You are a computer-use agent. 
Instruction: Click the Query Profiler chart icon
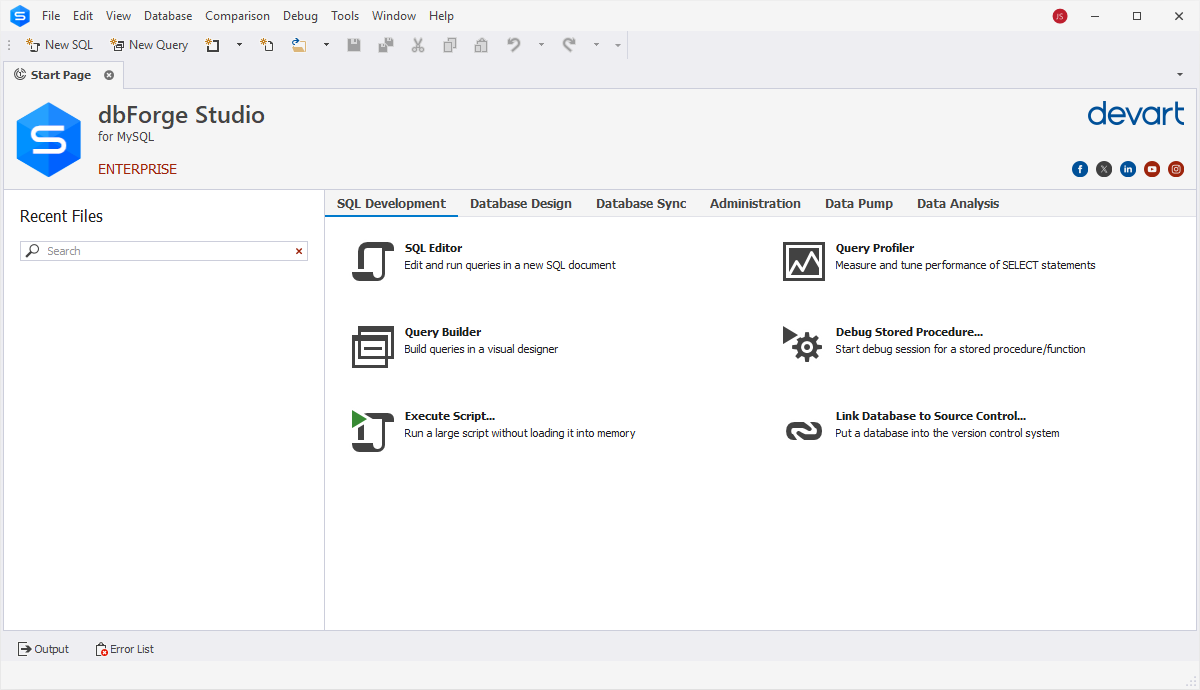[803, 261]
